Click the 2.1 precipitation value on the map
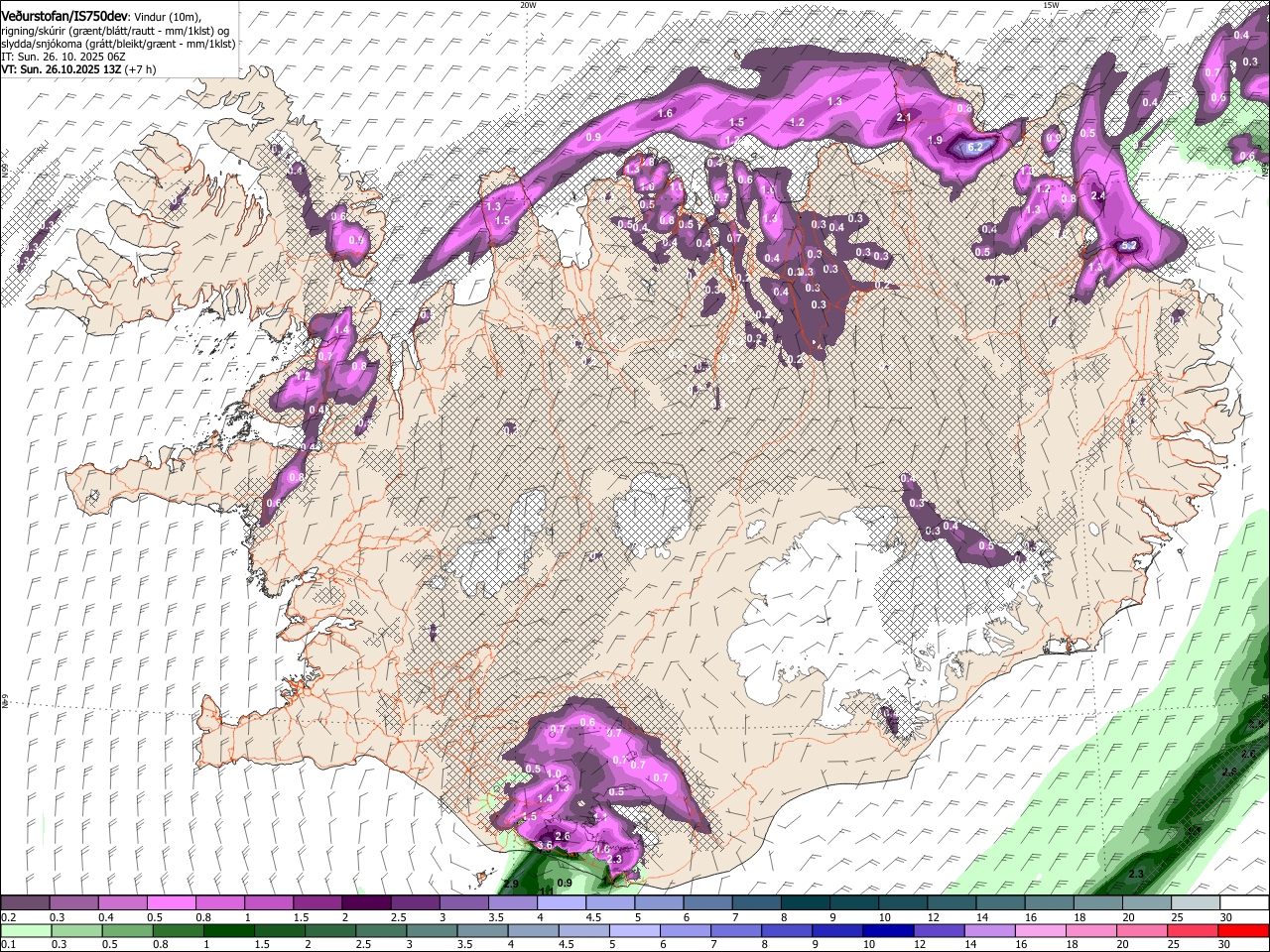Viewport: 1270px width, 952px height. pyautogui.click(x=904, y=118)
